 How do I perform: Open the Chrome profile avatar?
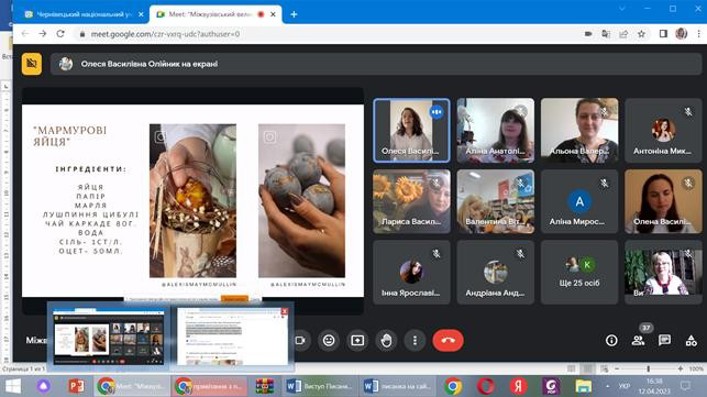681,34
